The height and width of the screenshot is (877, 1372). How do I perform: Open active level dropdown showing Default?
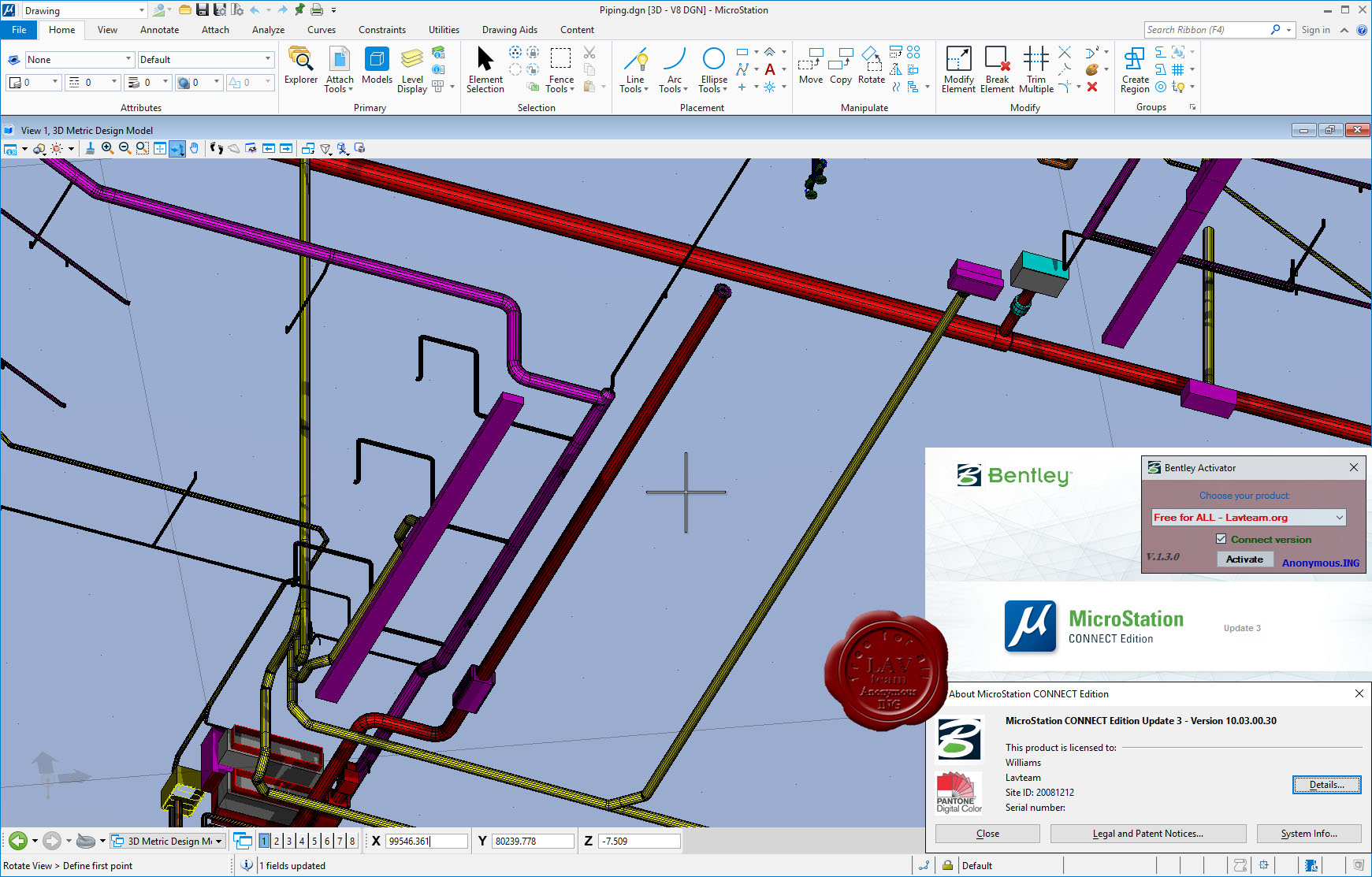point(205,59)
